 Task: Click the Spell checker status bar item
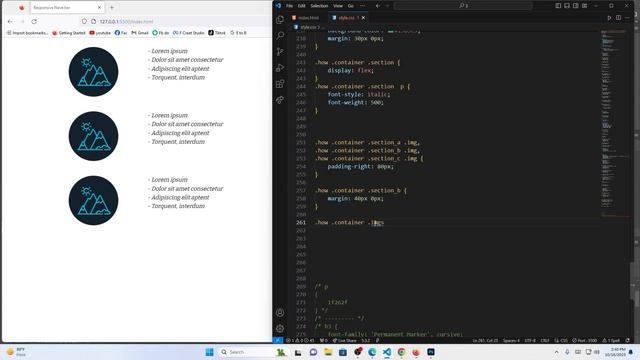611,340
